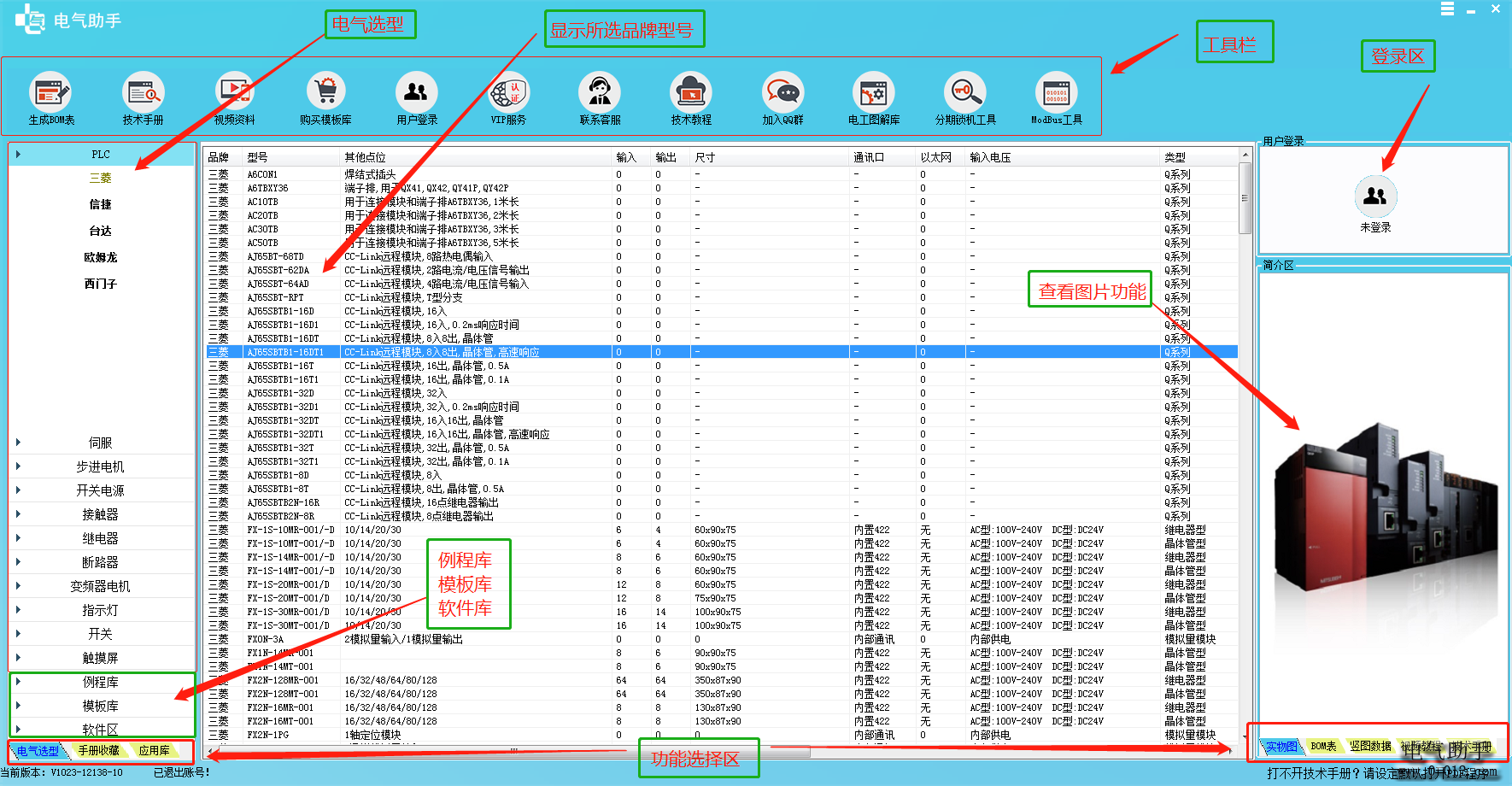The image size is (1512, 786).
Task: Switch to the 竖图数据 tab
Action: 1370,747
